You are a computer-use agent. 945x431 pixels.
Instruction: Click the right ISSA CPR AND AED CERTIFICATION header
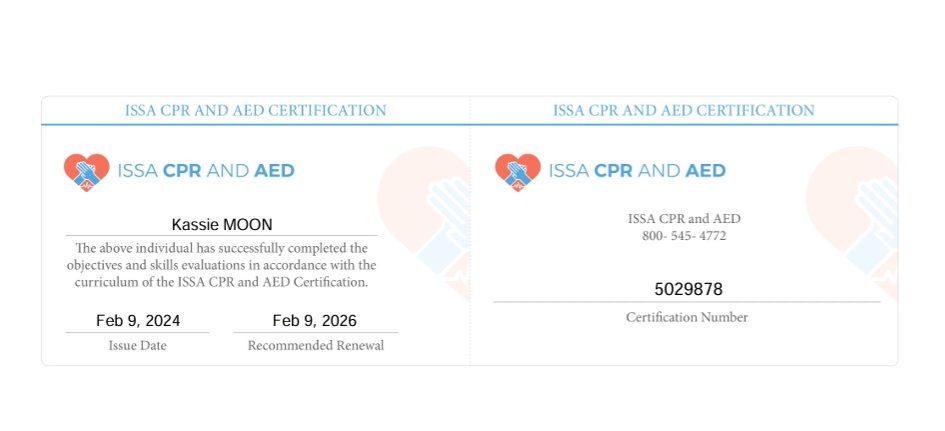pyautogui.click(x=683, y=111)
